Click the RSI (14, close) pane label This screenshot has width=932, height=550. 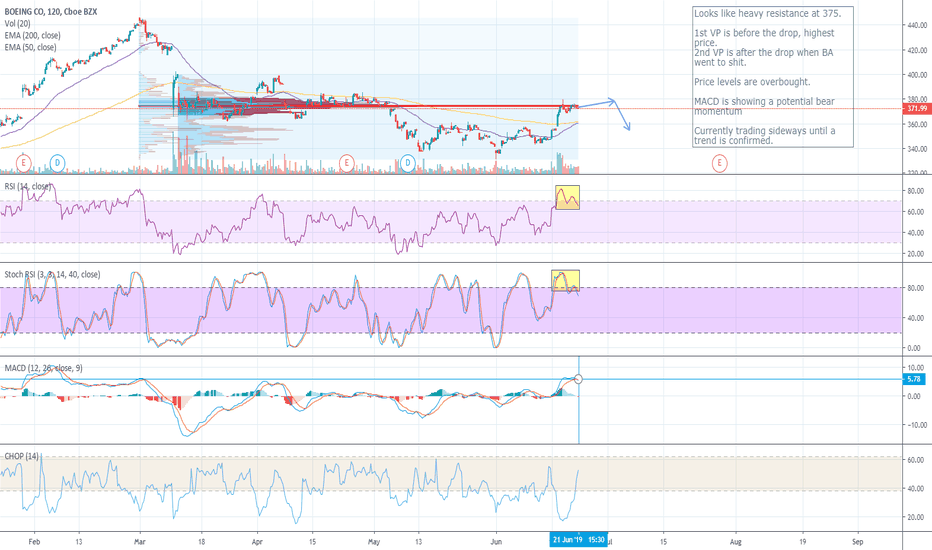pos(27,186)
